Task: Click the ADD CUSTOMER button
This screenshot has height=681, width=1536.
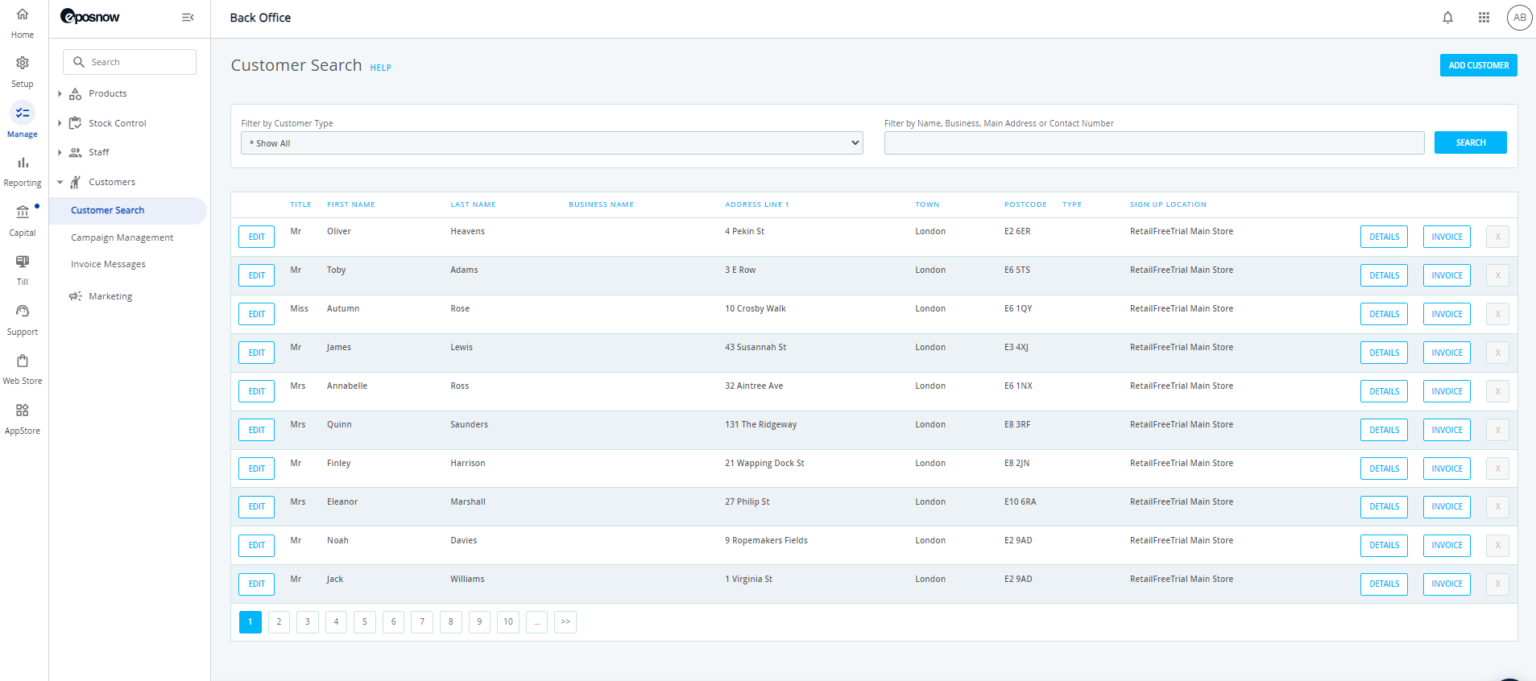Action: pyautogui.click(x=1478, y=66)
